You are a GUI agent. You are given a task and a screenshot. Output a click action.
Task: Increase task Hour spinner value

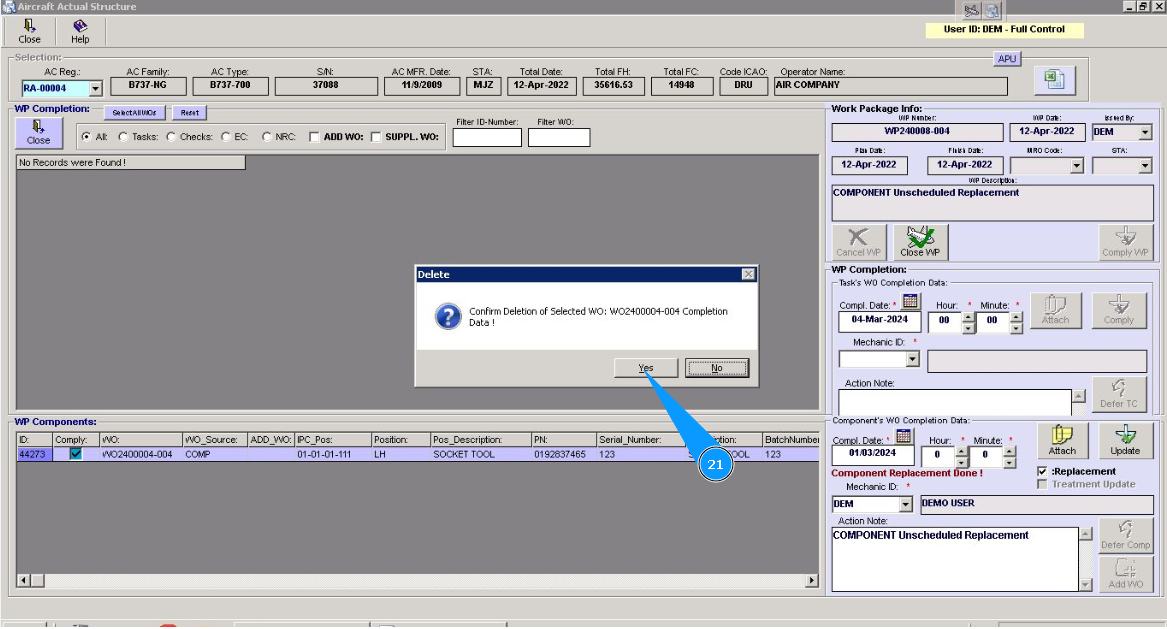[968, 316]
